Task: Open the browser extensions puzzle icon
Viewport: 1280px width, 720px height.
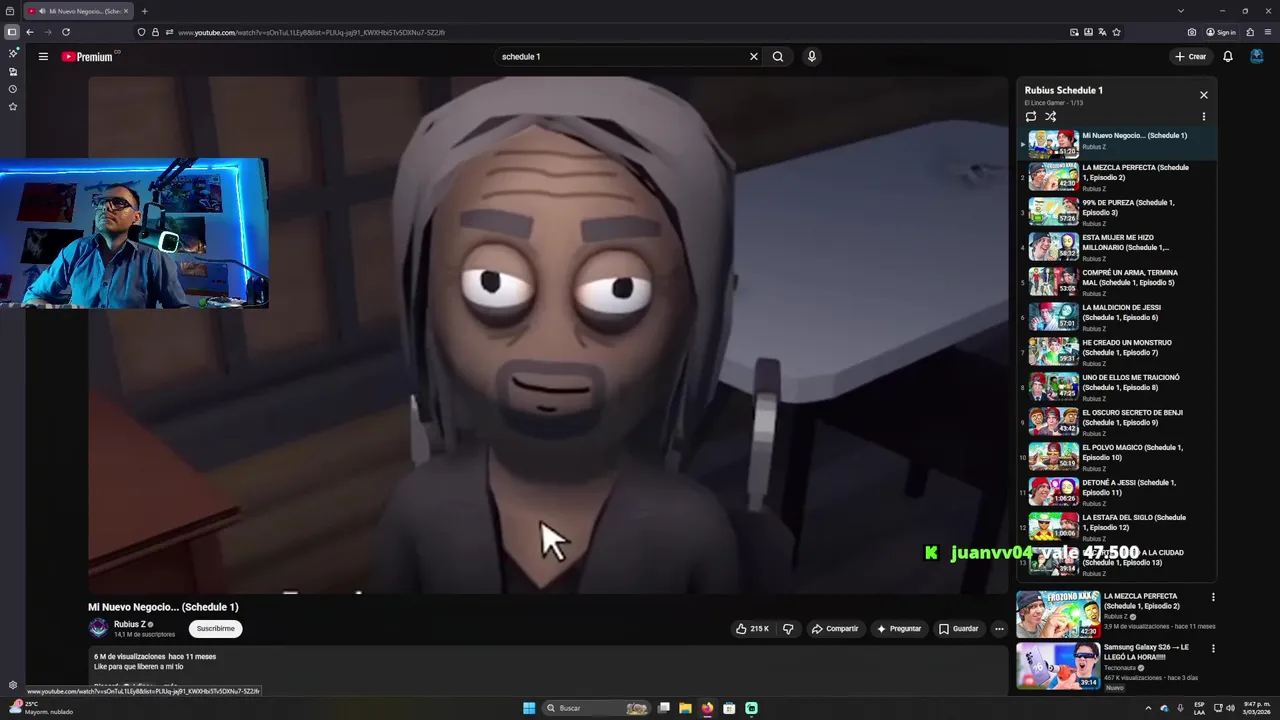Action: (1250, 32)
